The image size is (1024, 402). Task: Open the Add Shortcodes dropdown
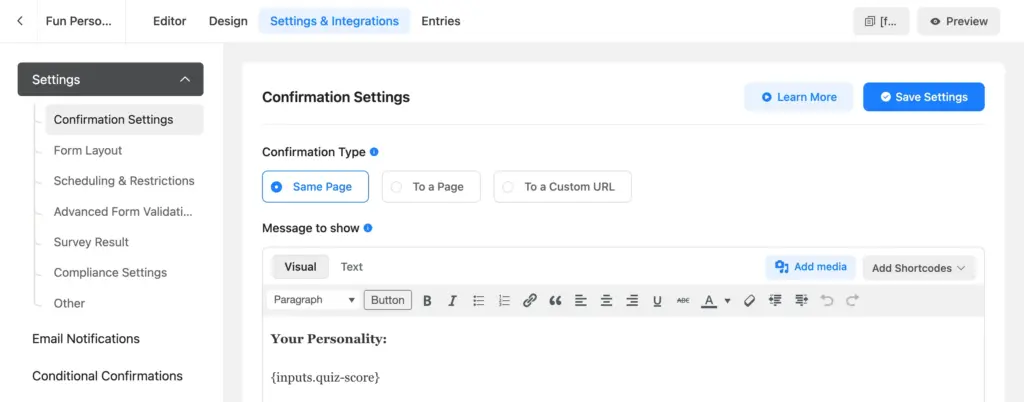[x=918, y=268]
